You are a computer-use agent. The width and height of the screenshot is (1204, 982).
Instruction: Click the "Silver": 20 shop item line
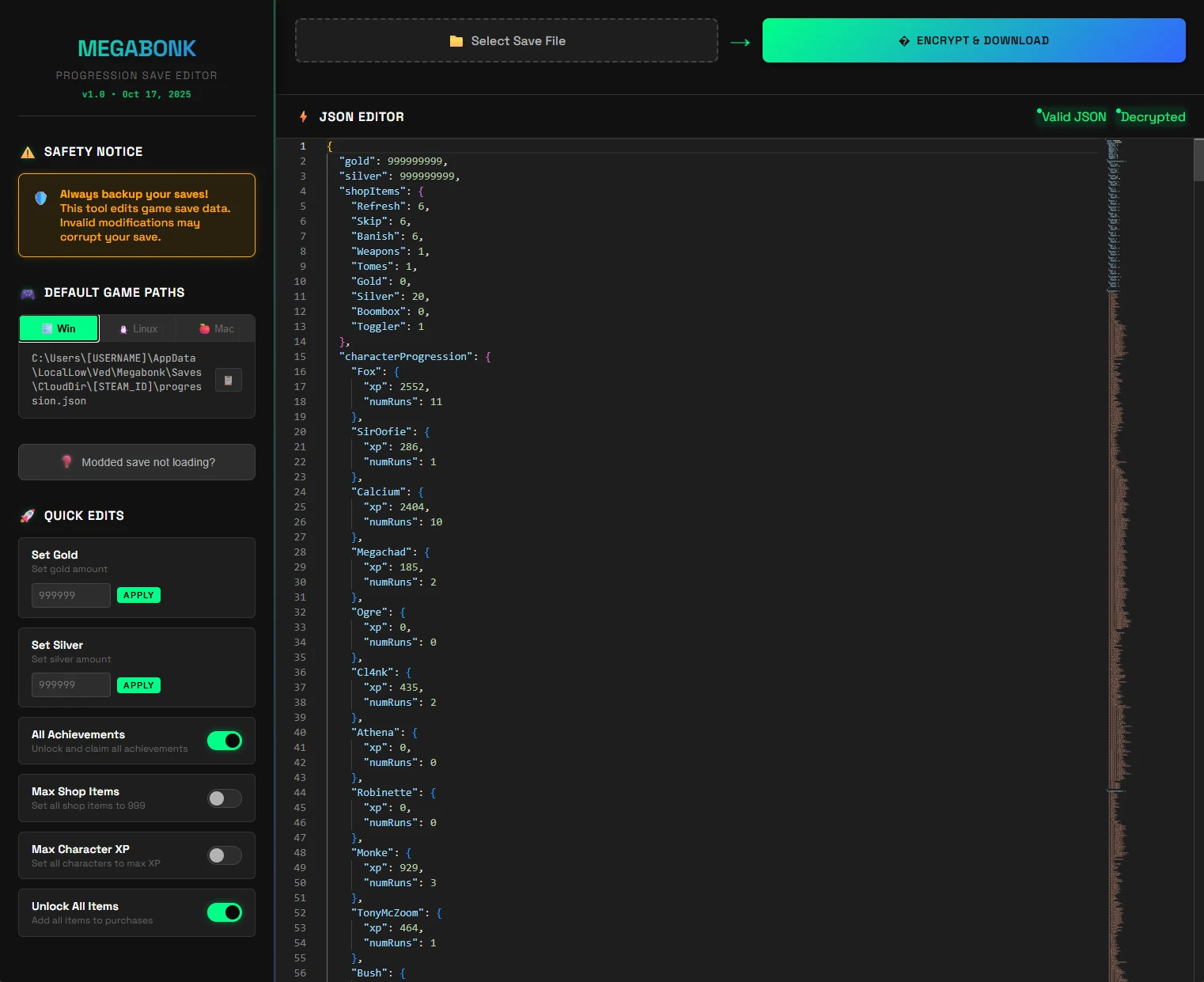(x=390, y=297)
